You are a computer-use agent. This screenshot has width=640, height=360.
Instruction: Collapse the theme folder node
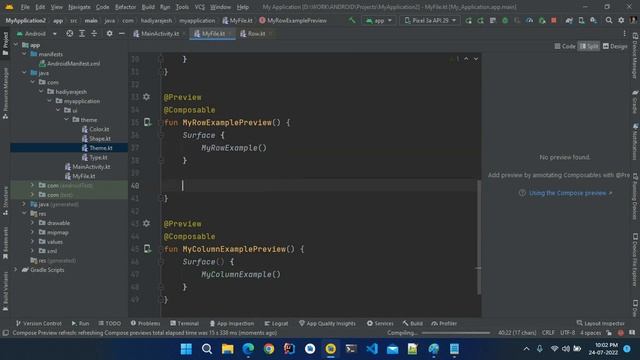pos(67,120)
